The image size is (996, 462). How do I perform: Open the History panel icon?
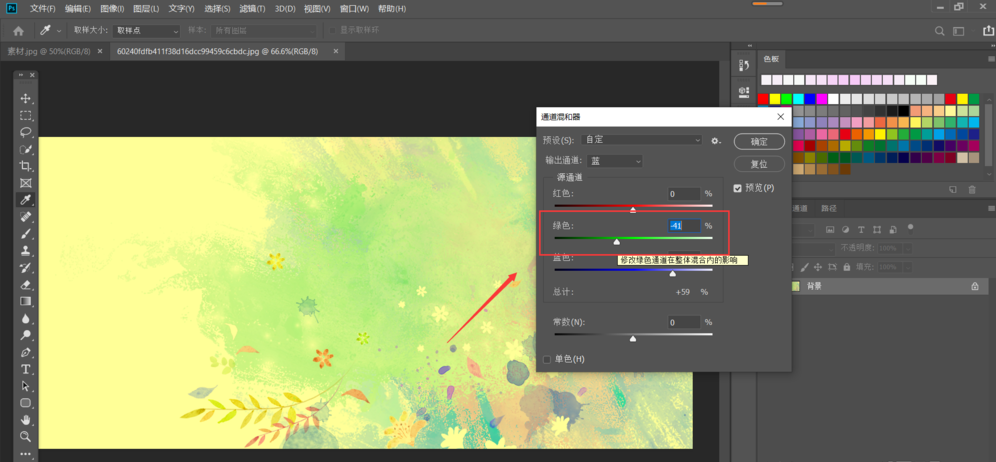[744, 66]
